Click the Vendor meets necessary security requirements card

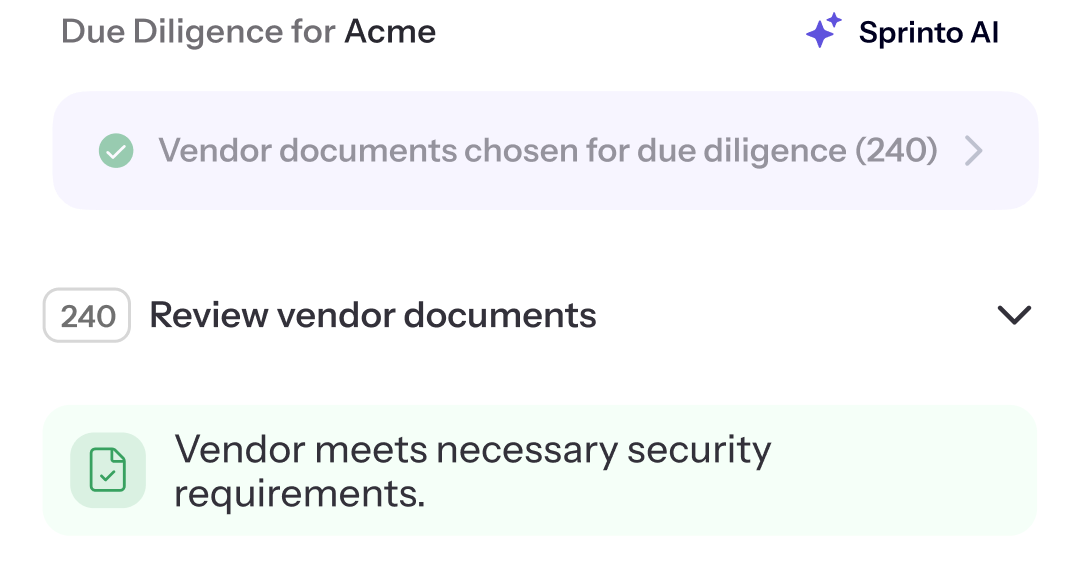[x=540, y=470]
